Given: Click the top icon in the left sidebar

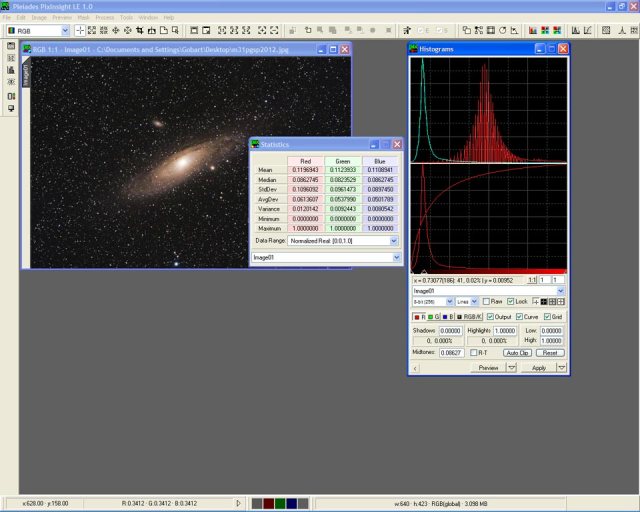Looking at the screenshot, I should click(x=11, y=46).
